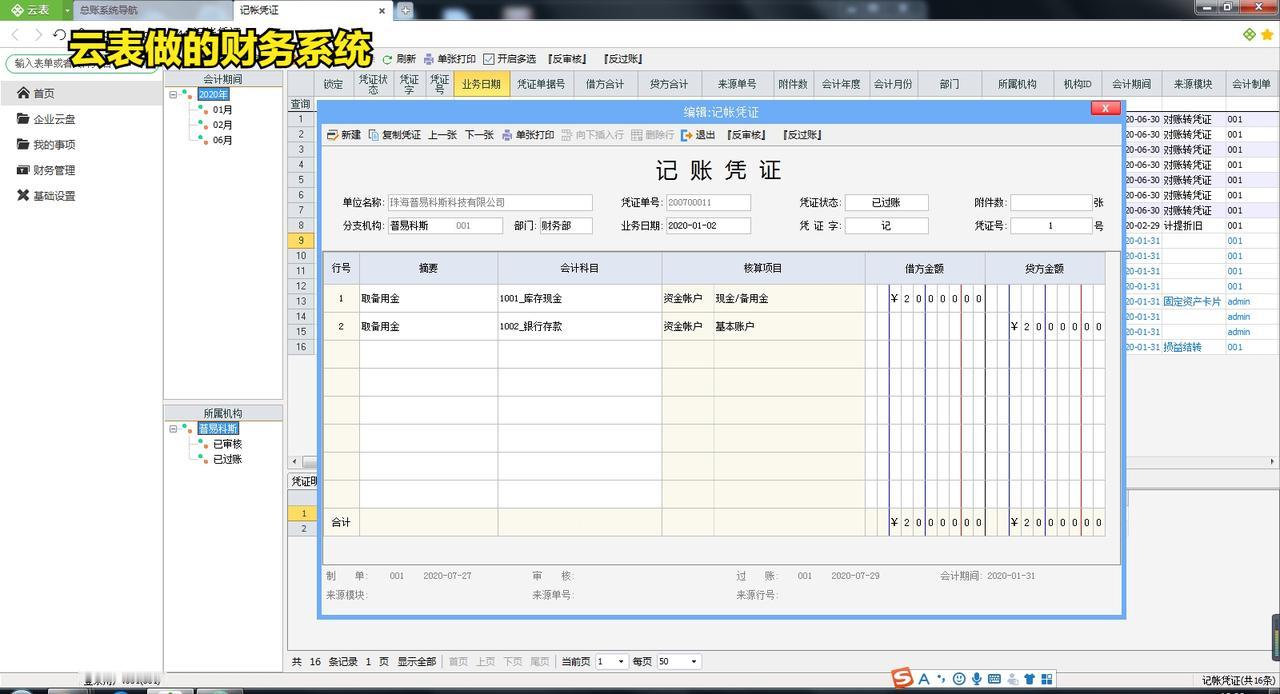This screenshot has height=694, width=1280.
Task: Click the Sogou skin shirt icon
Action: click(1029, 679)
